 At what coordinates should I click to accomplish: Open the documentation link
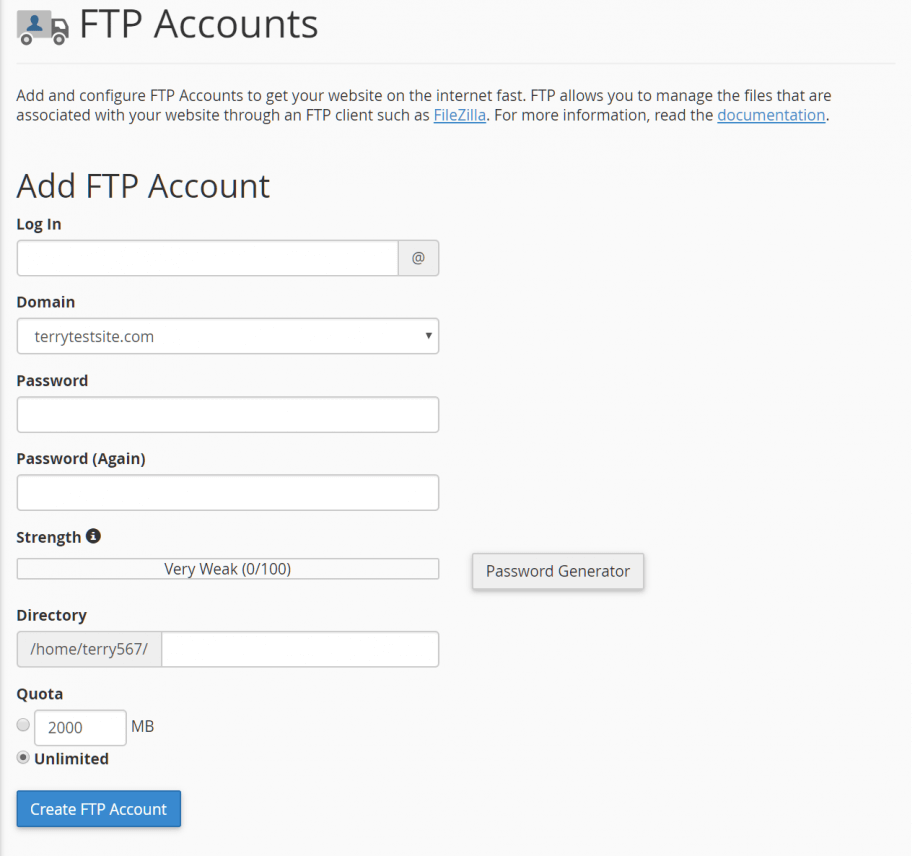click(770, 115)
